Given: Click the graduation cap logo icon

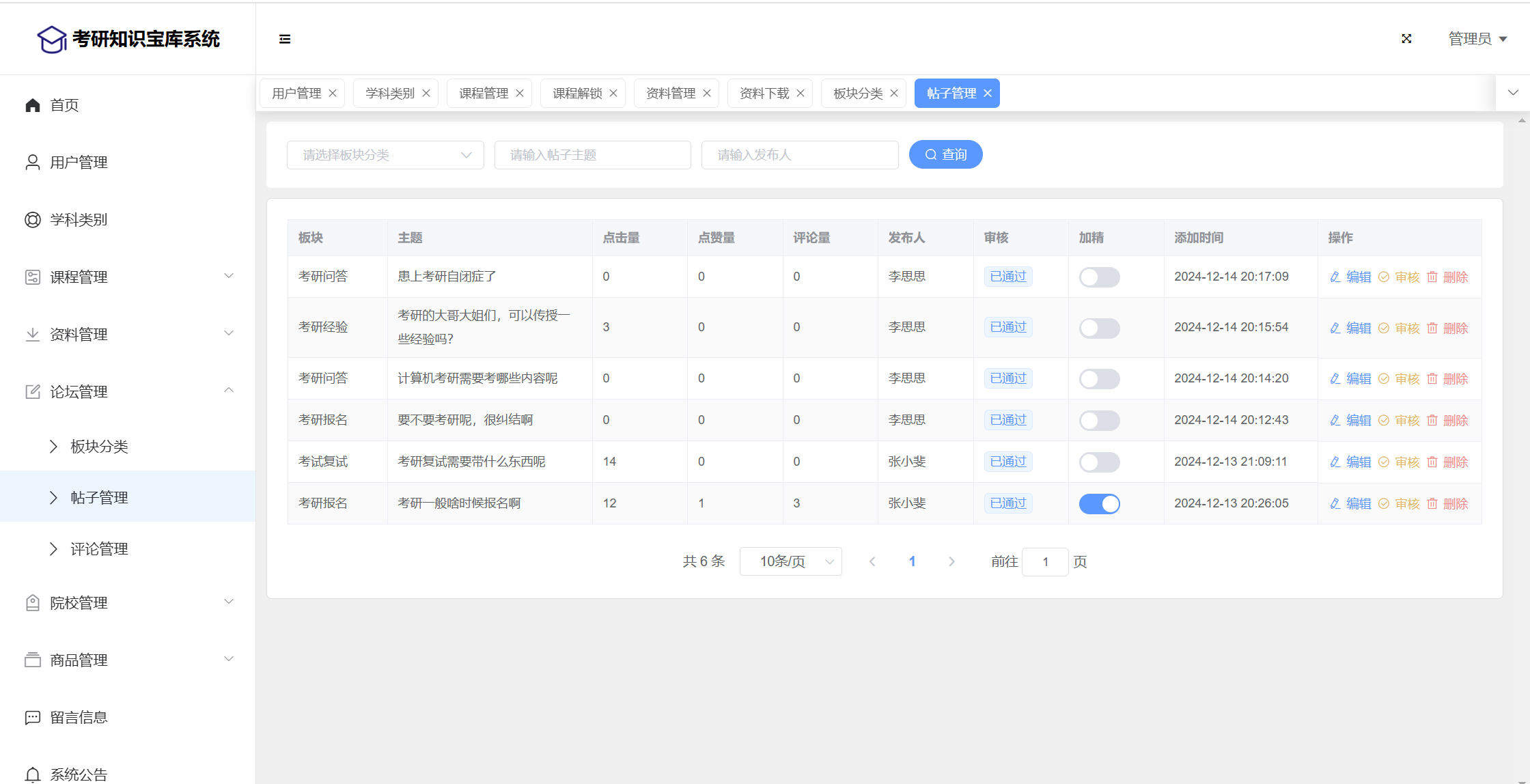Looking at the screenshot, I should (x=51, y=40).
